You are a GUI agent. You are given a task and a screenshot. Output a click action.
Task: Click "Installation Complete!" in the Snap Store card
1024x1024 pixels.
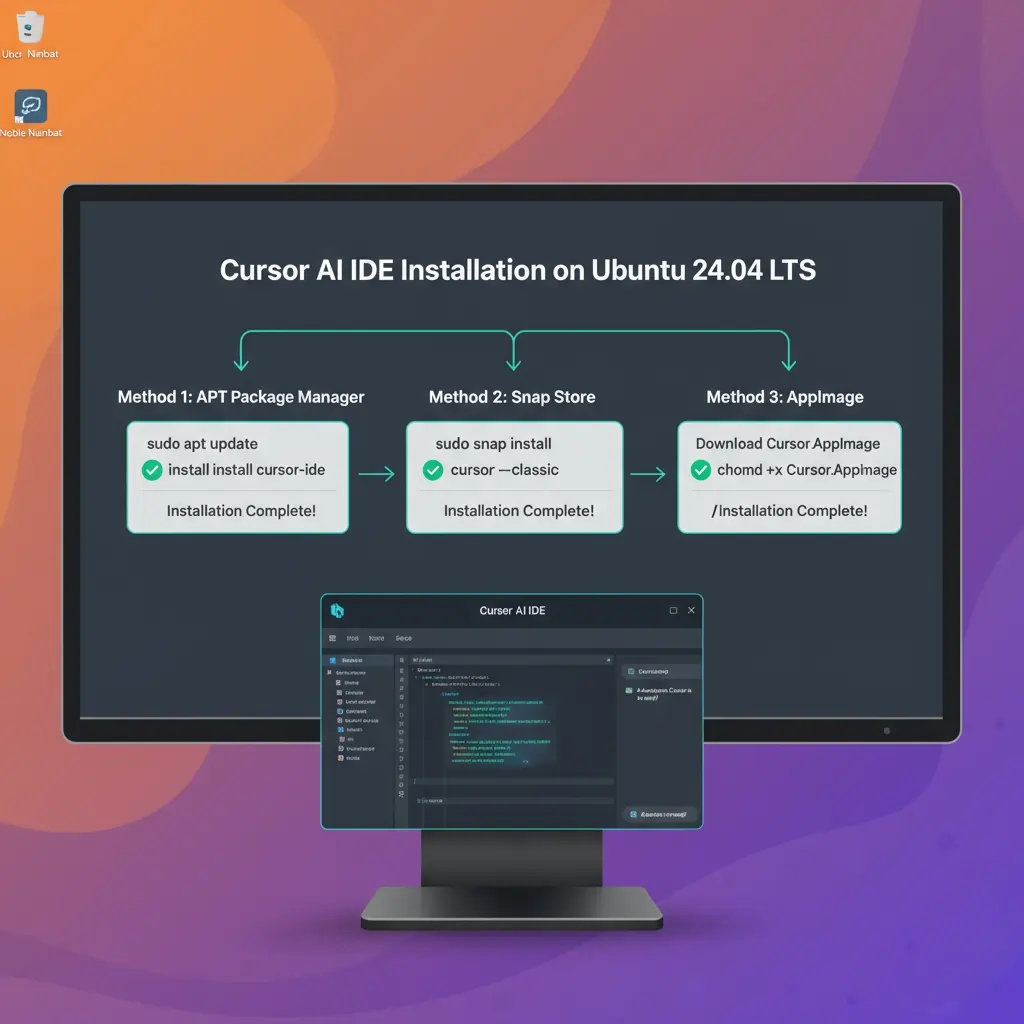518,511
